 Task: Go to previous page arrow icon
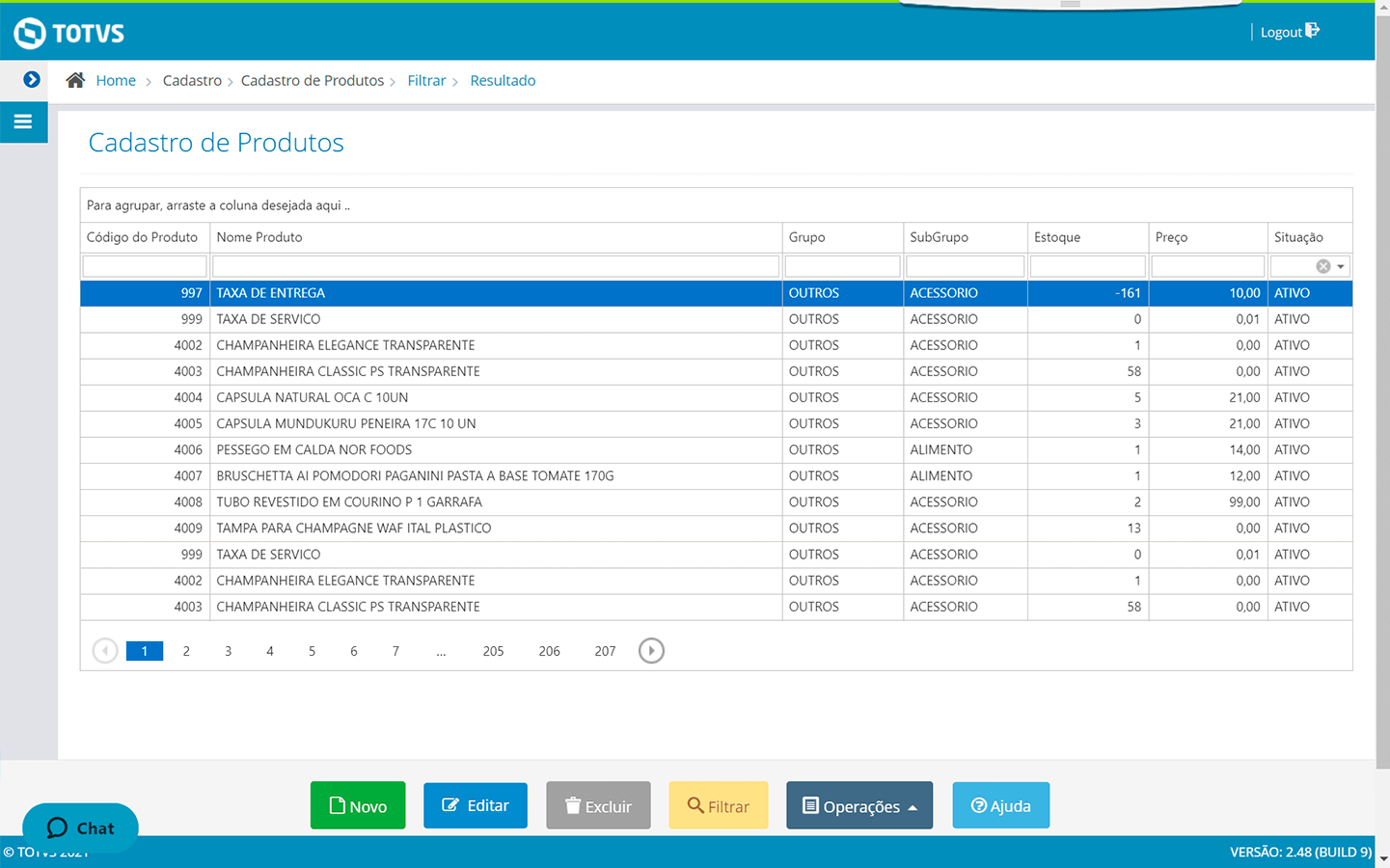coord(105,651)
